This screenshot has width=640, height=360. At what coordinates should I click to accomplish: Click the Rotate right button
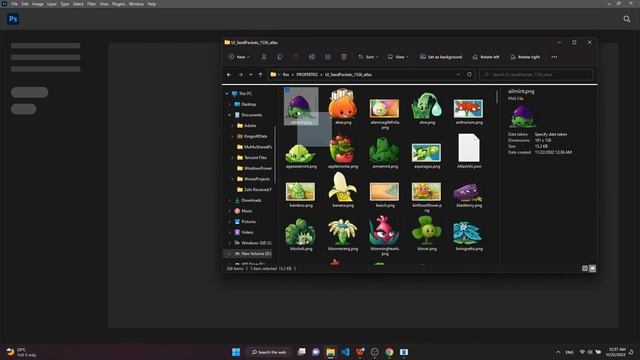coord(525,57)
